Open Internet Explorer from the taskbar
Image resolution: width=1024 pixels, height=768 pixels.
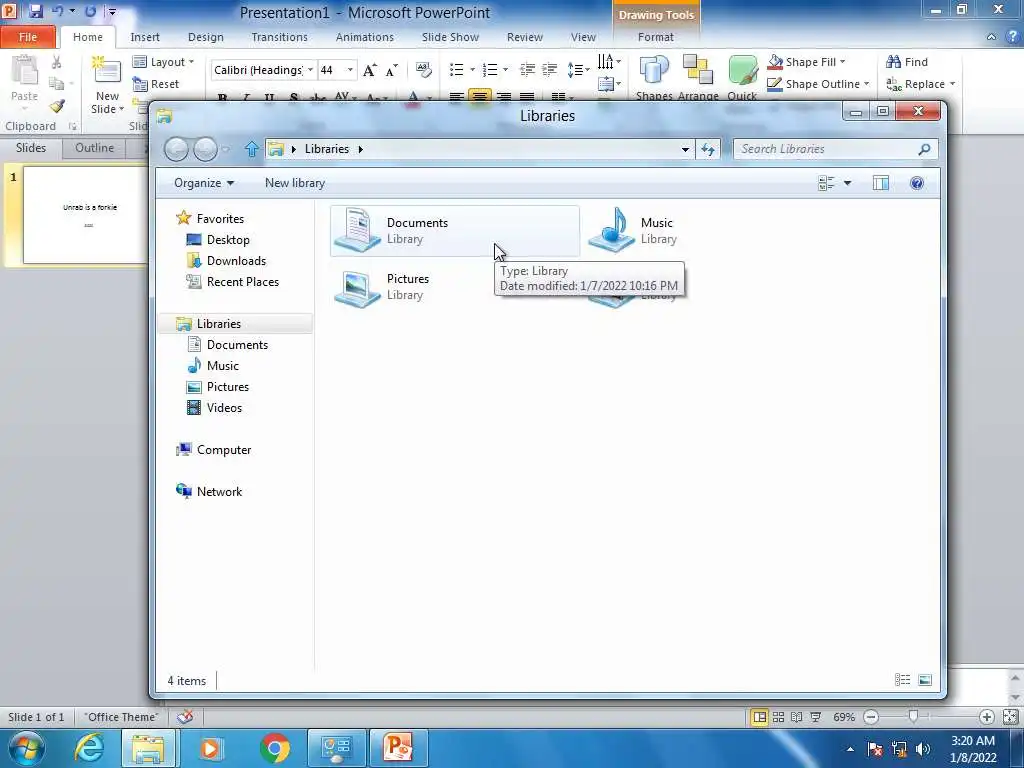89,748
